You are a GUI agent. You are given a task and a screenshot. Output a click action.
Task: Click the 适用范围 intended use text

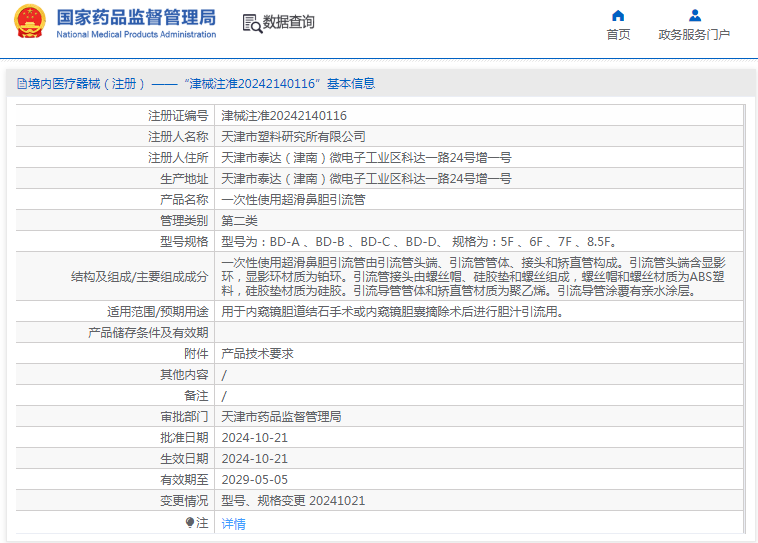(393, 312)
